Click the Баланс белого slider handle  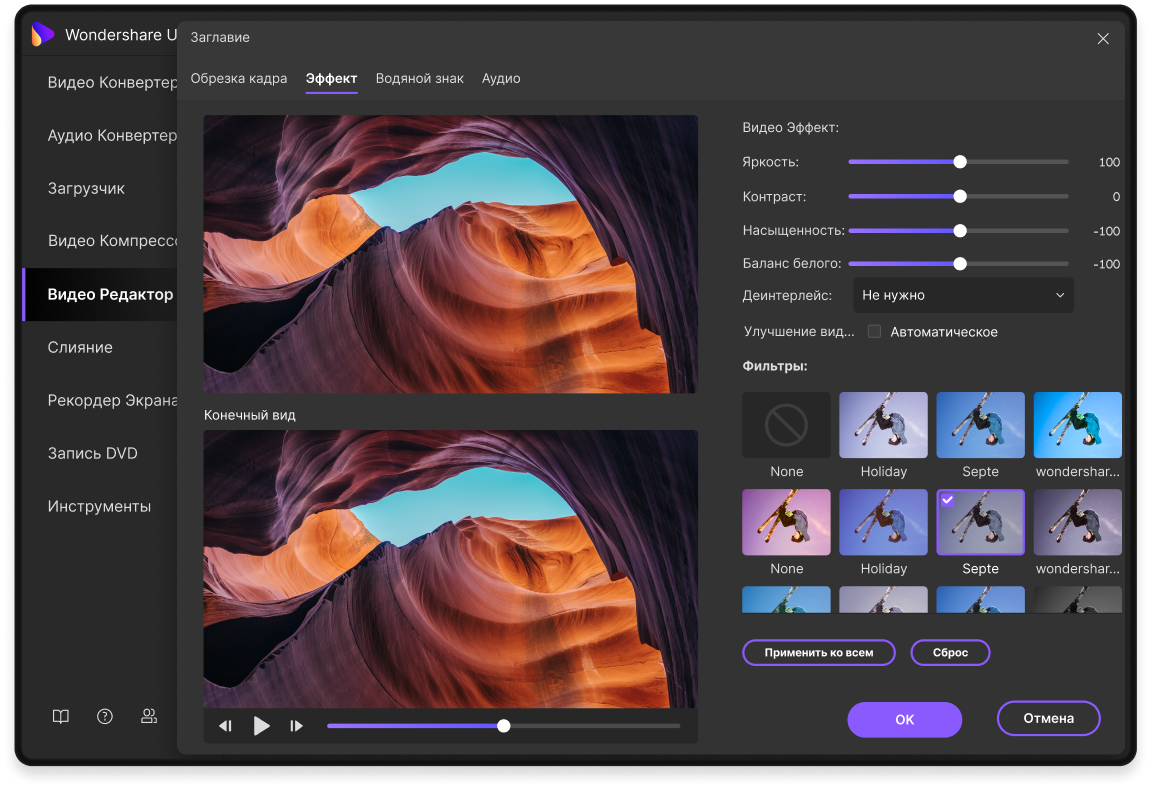(960, 264)
